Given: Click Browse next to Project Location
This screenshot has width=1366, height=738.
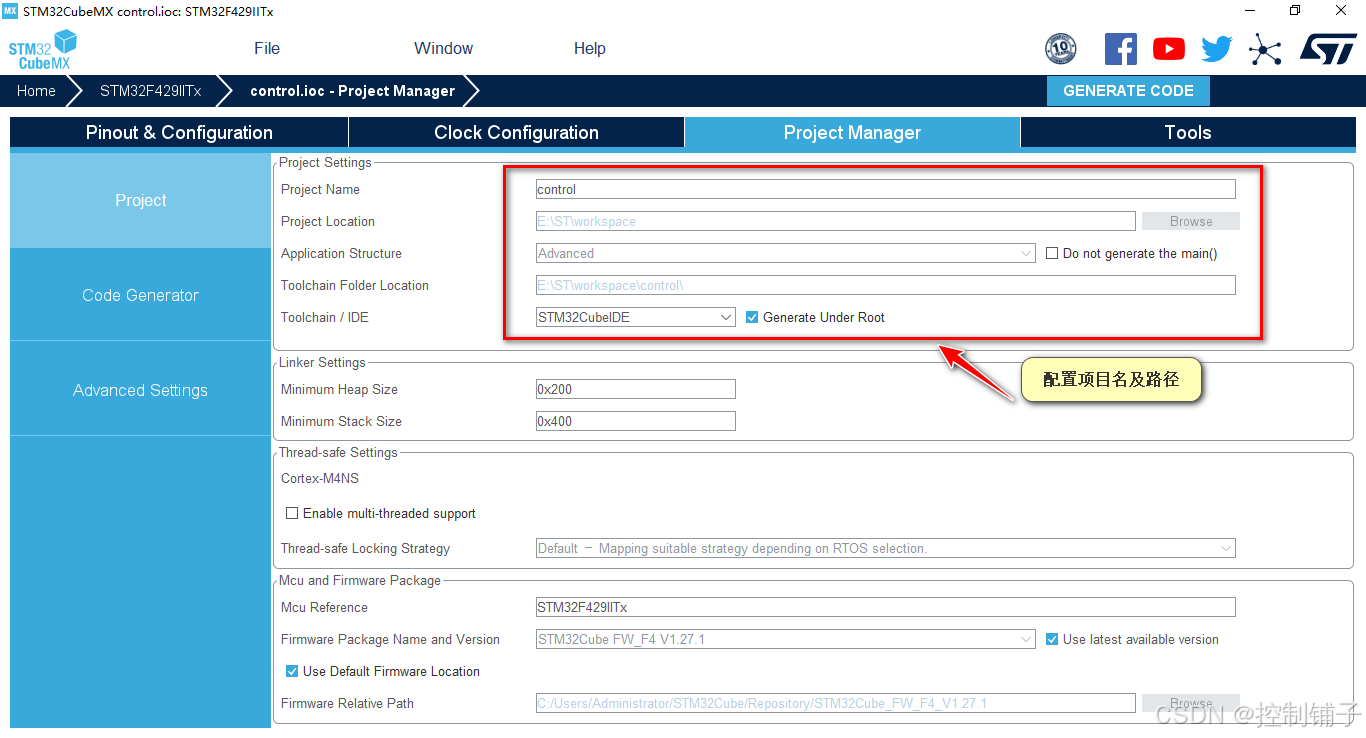Looking at the screenshot, I should coord(1191,221).
